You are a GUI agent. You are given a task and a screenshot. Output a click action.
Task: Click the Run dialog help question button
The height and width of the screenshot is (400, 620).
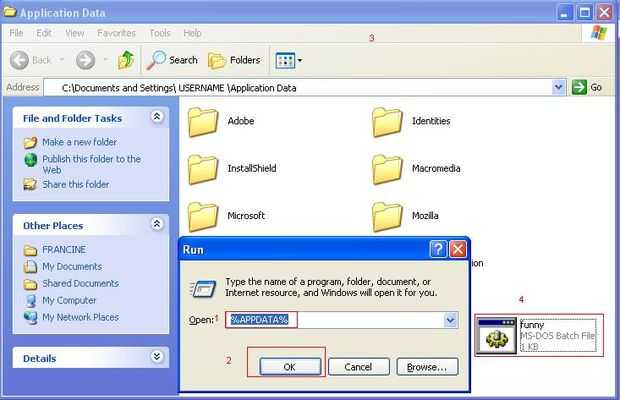point(438,249)
